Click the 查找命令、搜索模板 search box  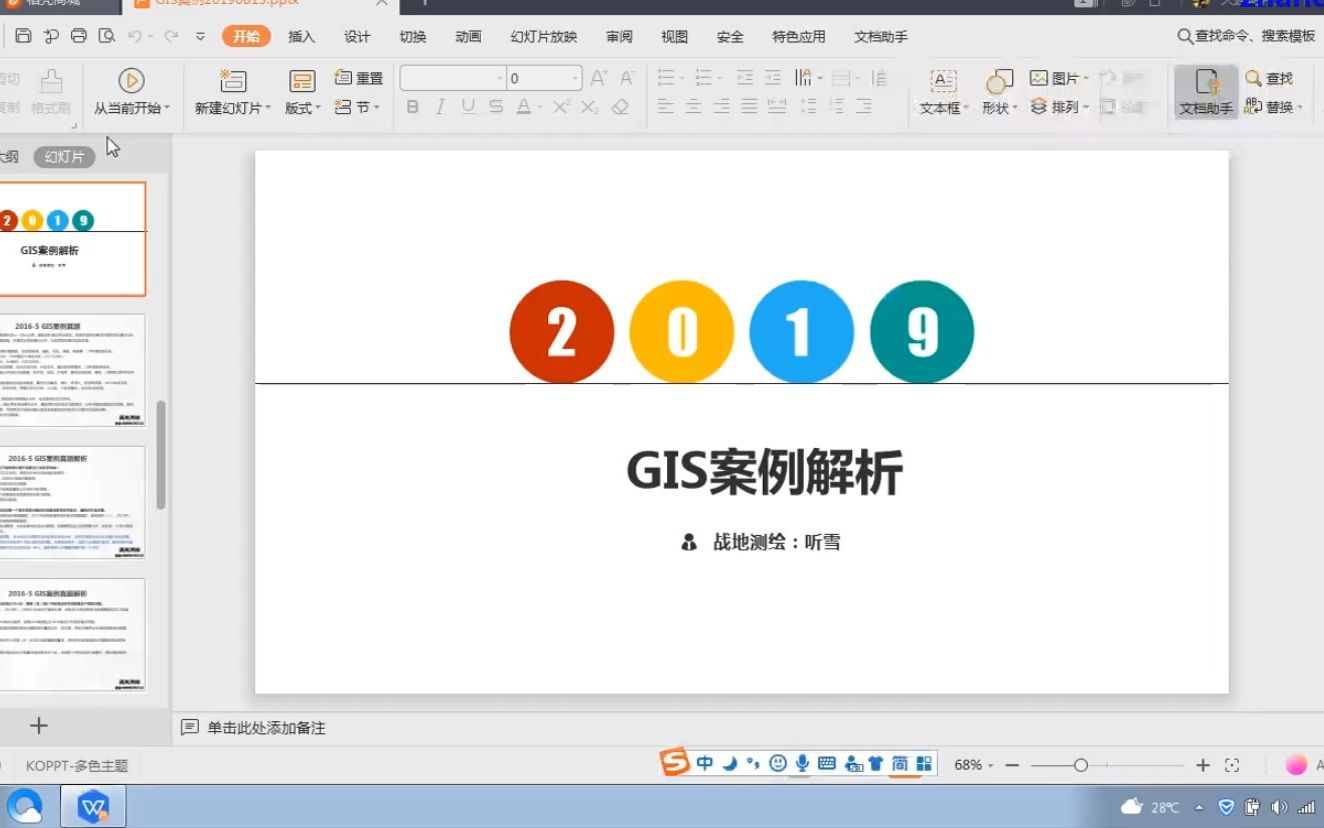point(1247,36)
